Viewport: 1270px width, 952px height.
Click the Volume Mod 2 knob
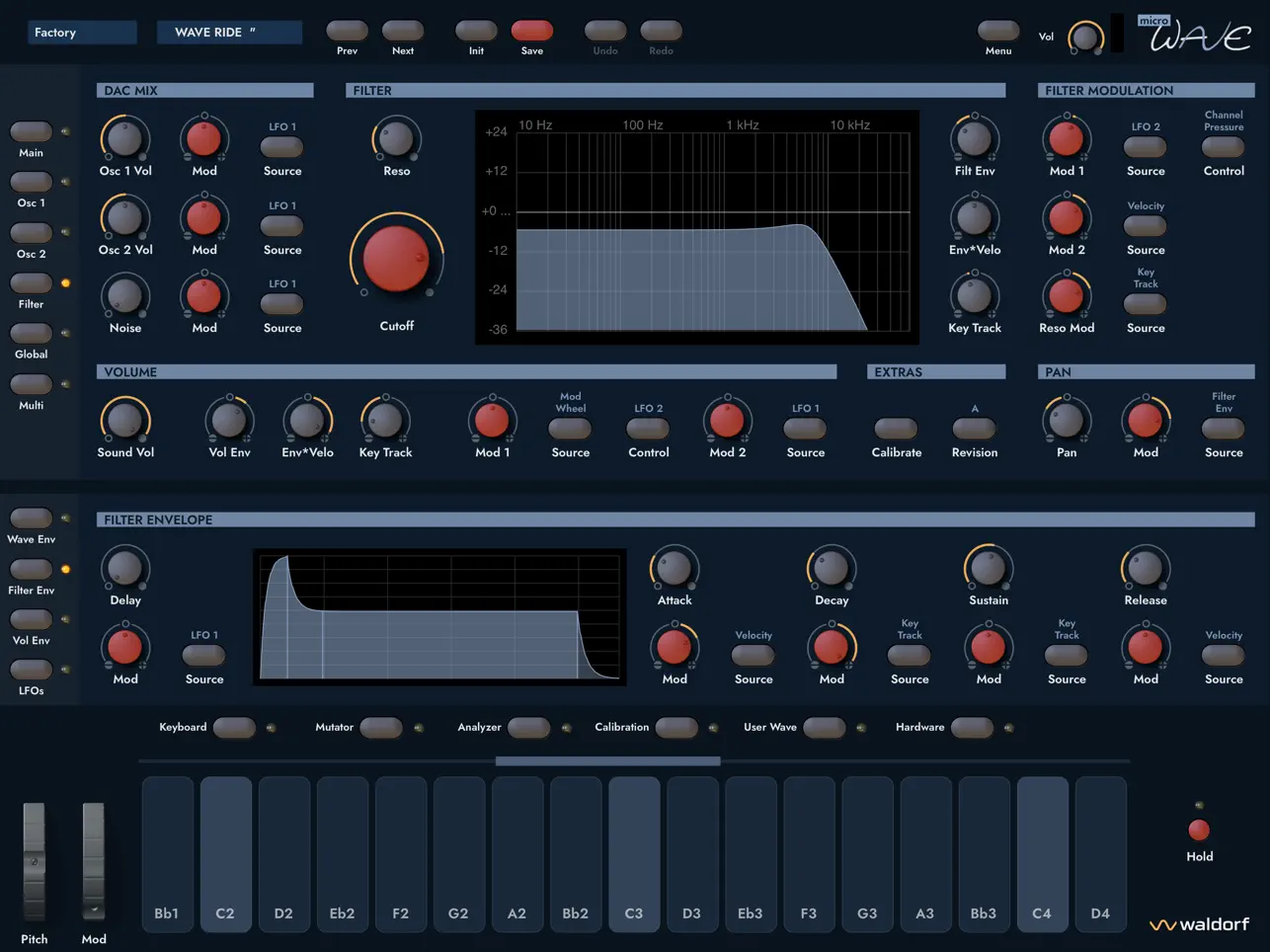point(728,420)
